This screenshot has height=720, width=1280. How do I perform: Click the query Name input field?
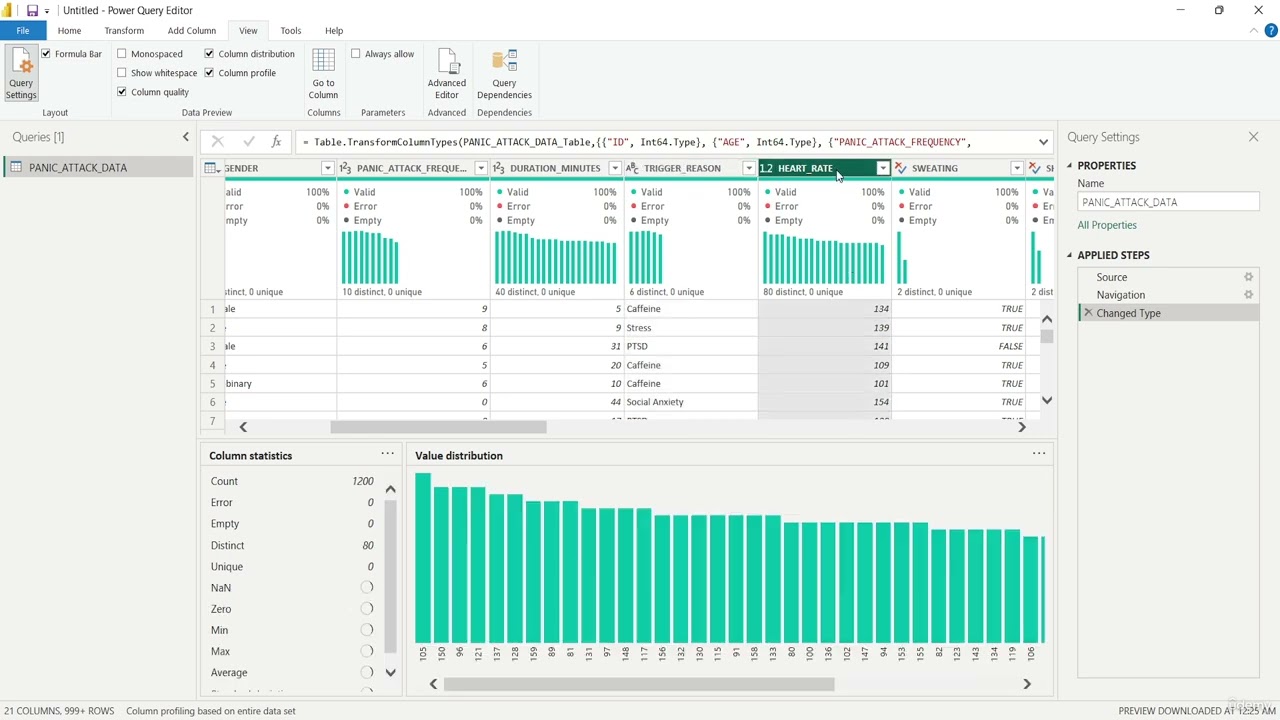[1168, 202]
